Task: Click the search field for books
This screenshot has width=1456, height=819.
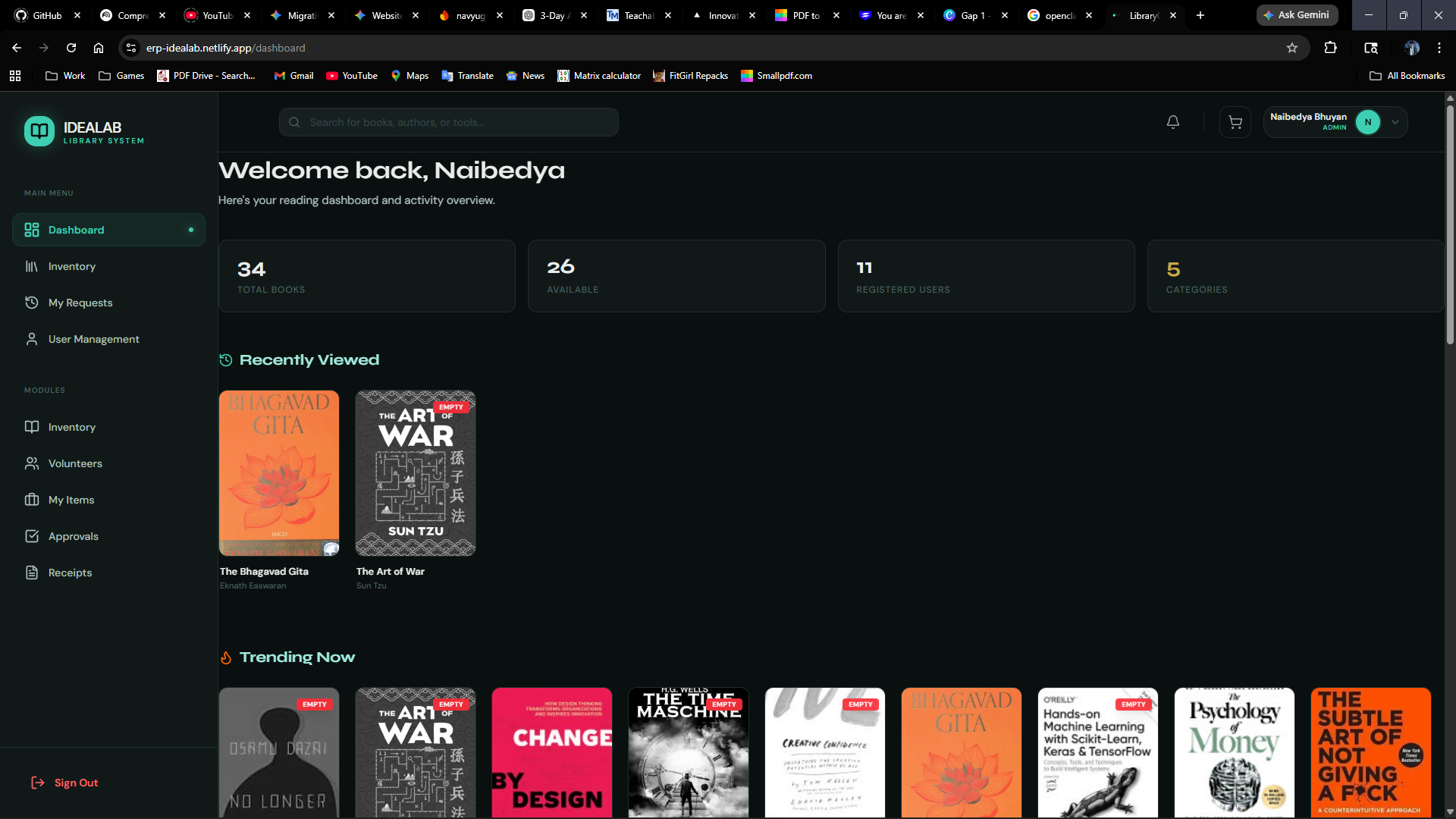Action: [449, 122]
